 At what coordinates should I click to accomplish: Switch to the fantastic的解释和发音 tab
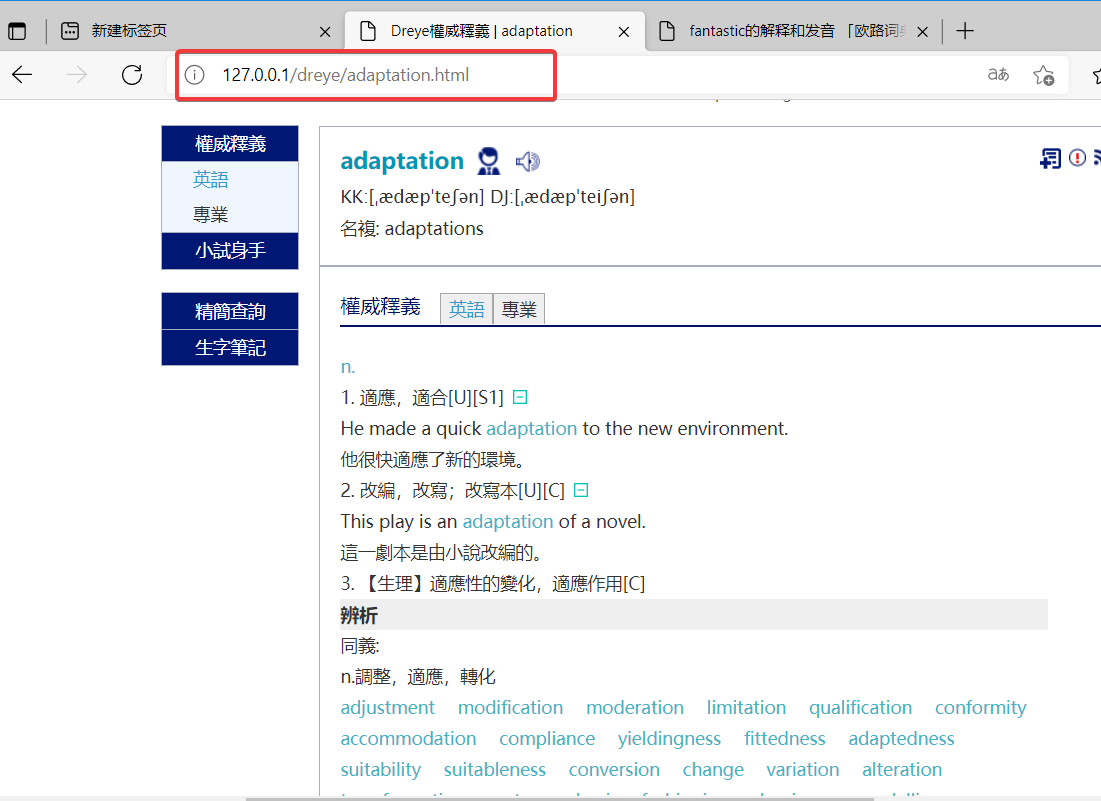click(794, 31)
